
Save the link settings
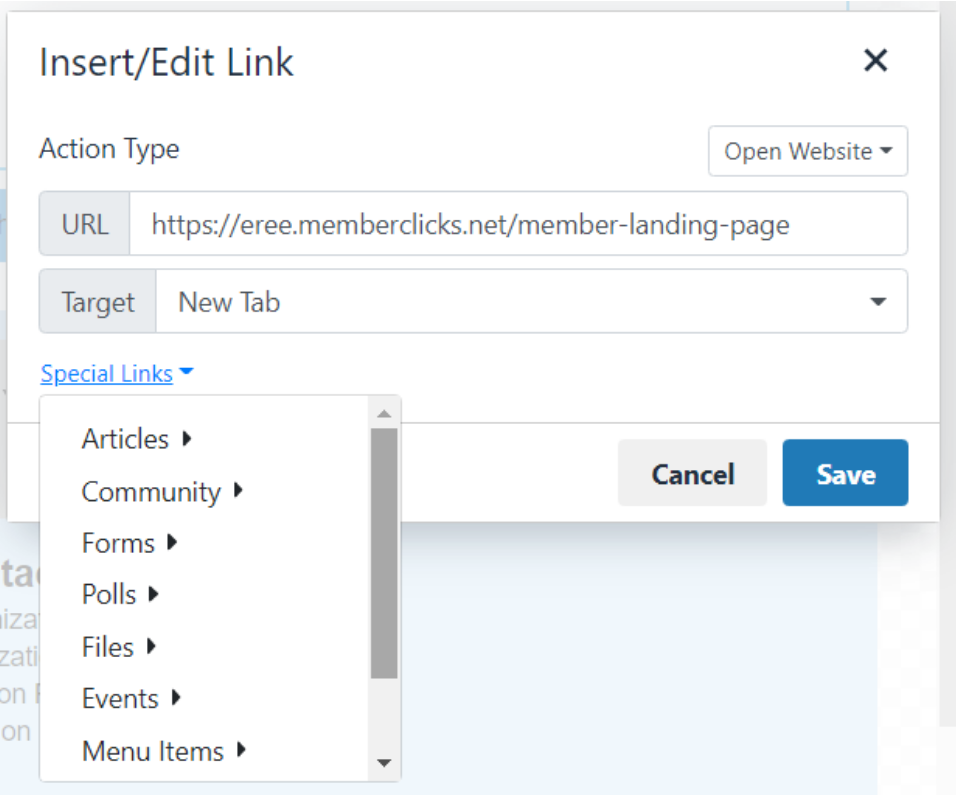point(845,473)
